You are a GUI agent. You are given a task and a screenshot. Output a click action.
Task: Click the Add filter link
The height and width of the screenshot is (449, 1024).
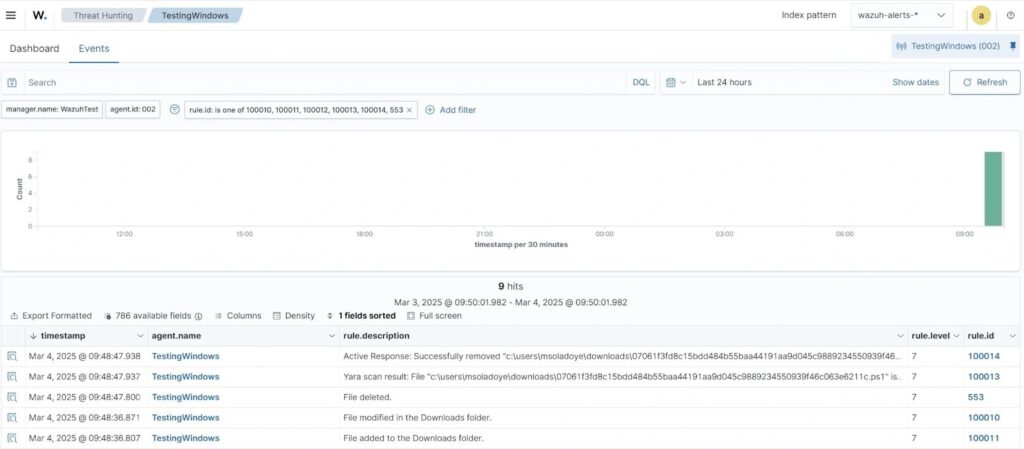(x=451, y=109)
